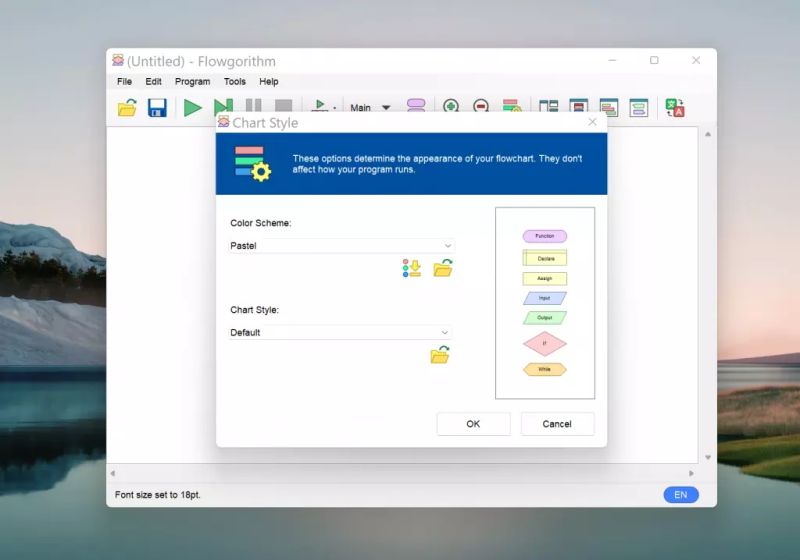Image resolution: width=800 pixels, height=560 pixels.
Task: Open the Edit menu
Action: (x=153, y=82)
